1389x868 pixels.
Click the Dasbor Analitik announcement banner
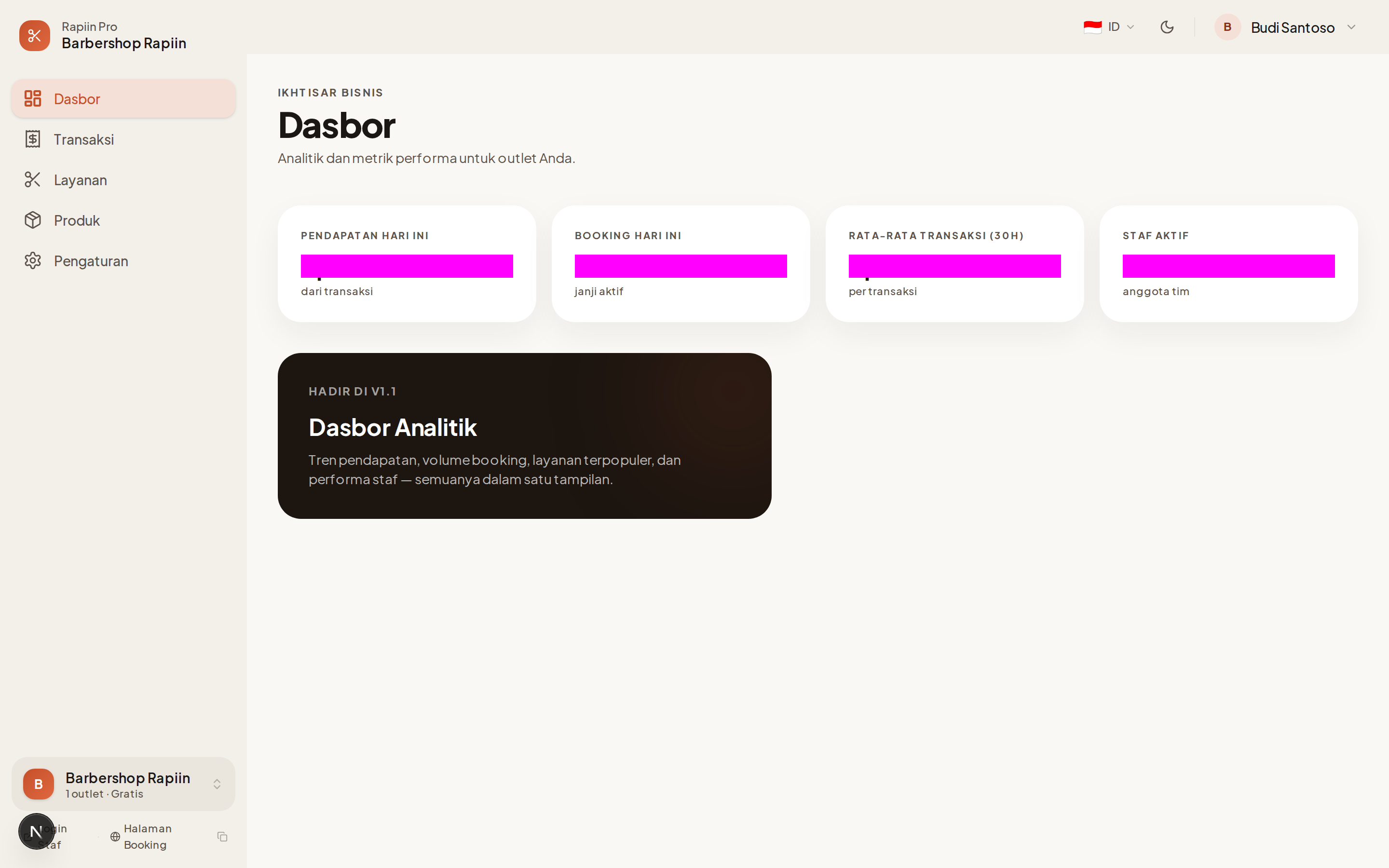(x=524, y=436)
